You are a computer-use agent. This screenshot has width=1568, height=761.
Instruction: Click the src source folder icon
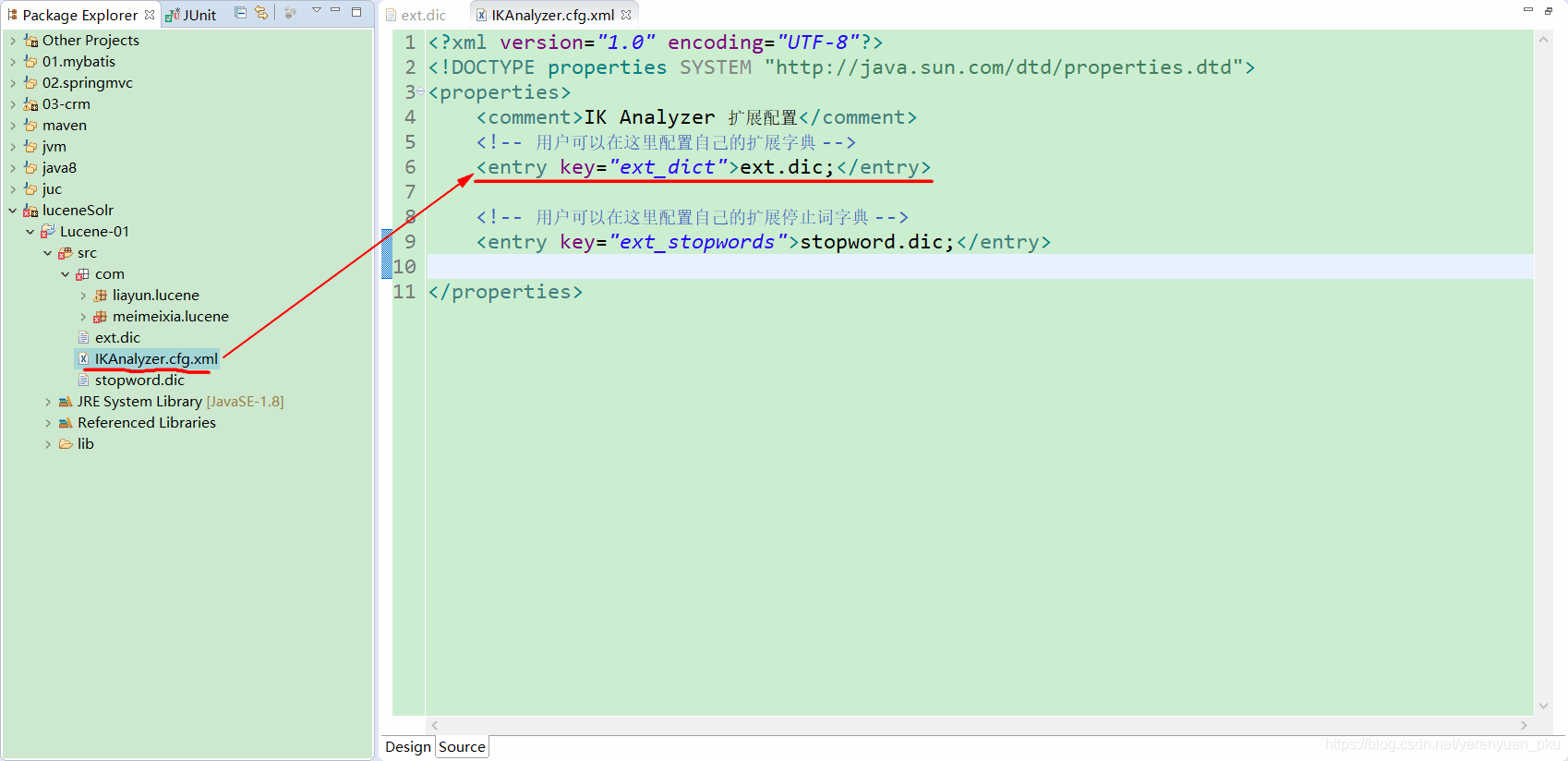tap(66, 253)
